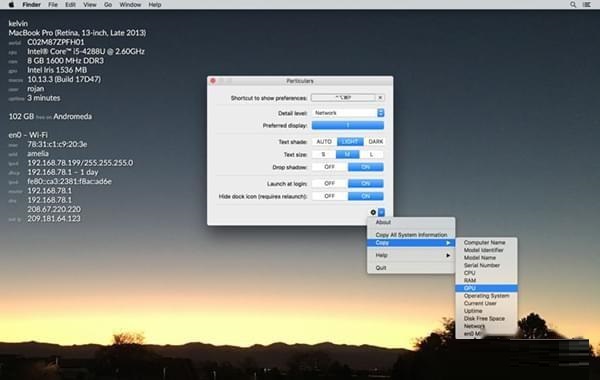Click the DNS address 208.67.220.220
Viewport: 600px width, 380px height.
click(54, 209)
